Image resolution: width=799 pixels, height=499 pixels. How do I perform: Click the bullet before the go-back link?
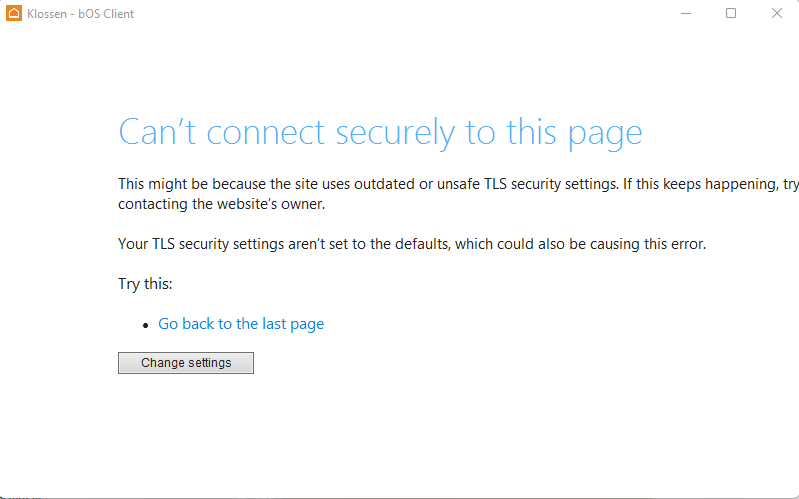coord(146,325)
